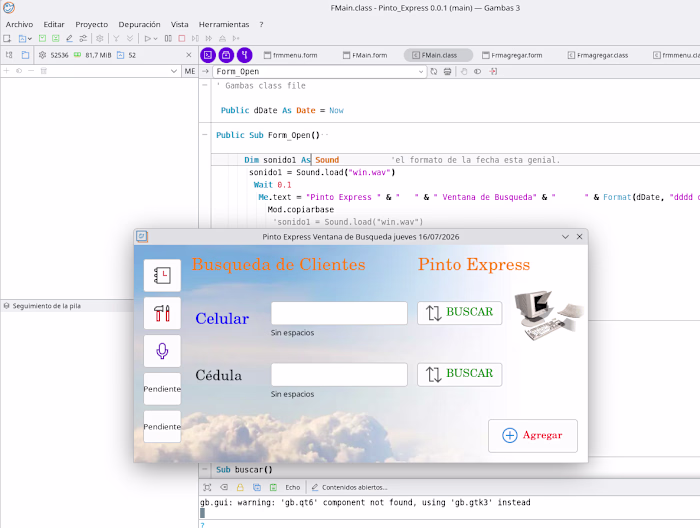Roll up Pinto Express window with title chevron
This screenshot has width=700, height=528.
tap(565, 237)
